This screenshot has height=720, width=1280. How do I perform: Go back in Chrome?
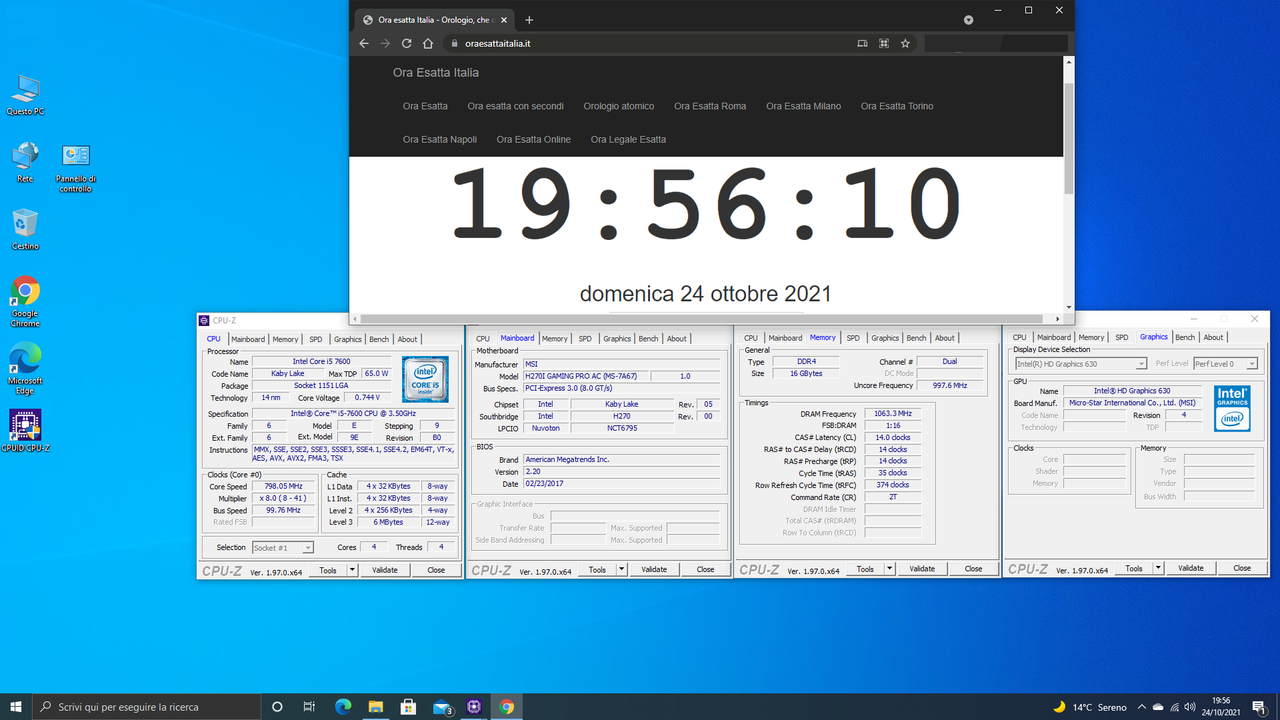[x=364, y=43]
